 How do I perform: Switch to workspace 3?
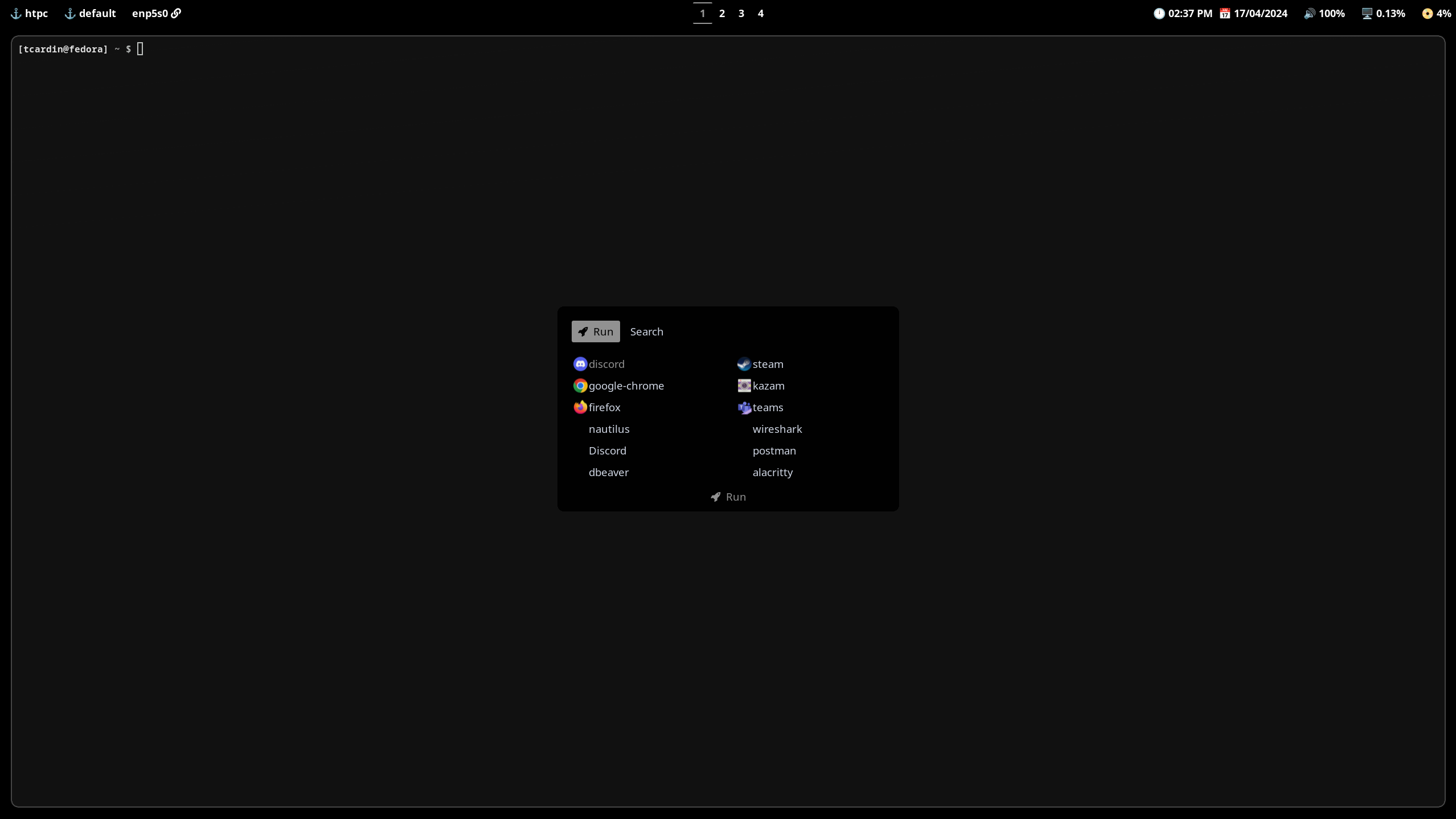click(x=741, y=14)
